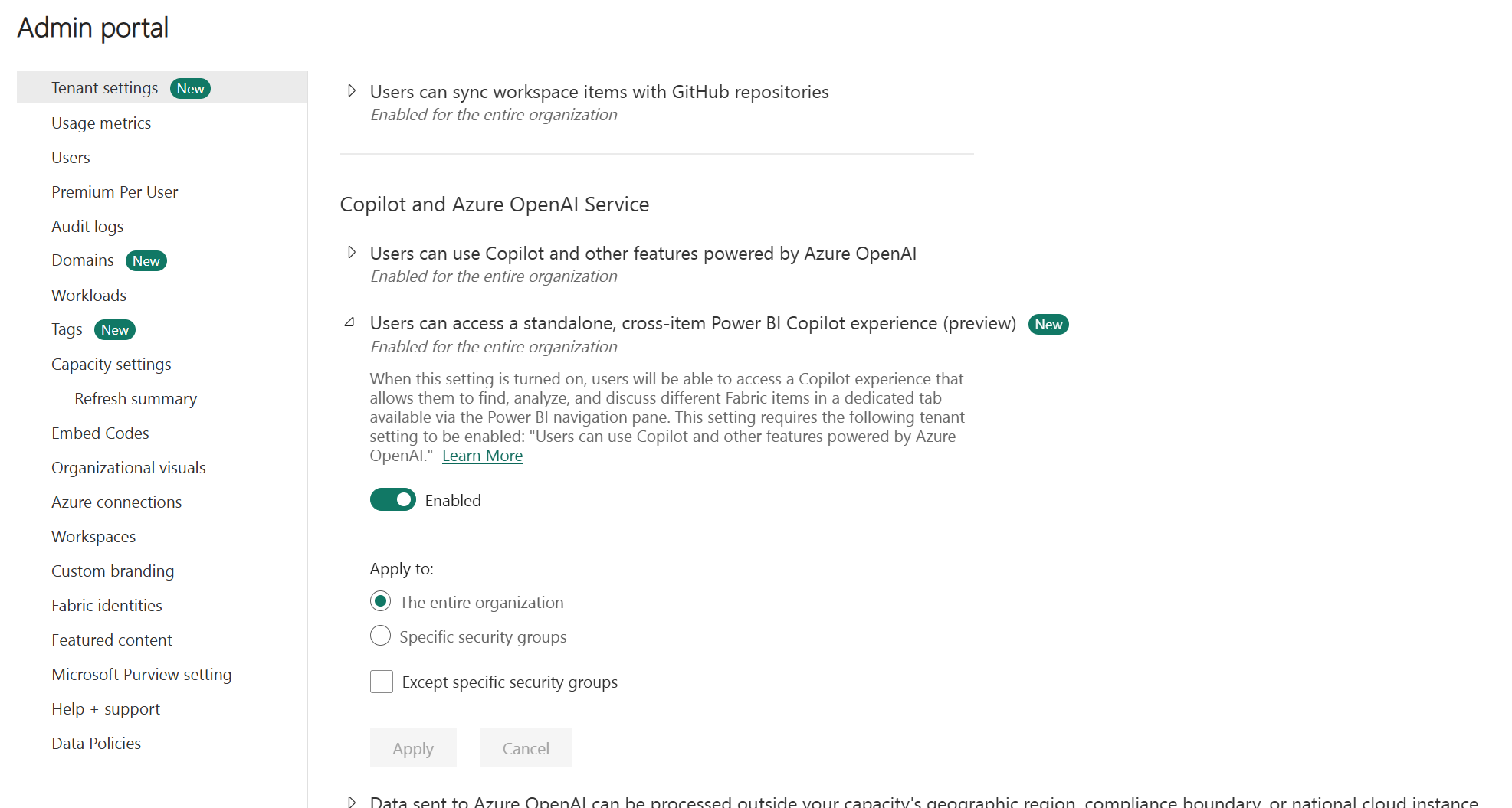
Task: Open Audit logs from the sidebar
Action: (x=87, y=227)
